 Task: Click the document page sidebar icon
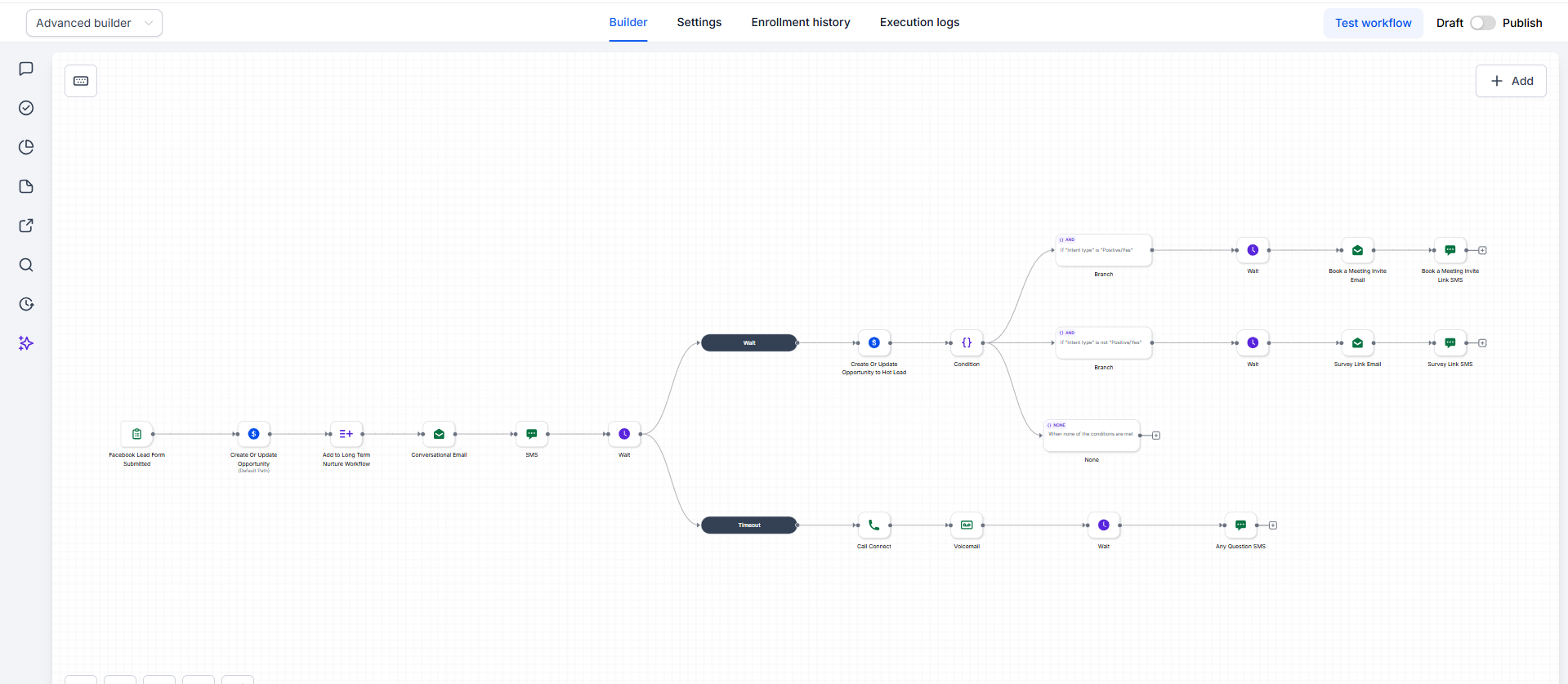(x=26, y=186)
